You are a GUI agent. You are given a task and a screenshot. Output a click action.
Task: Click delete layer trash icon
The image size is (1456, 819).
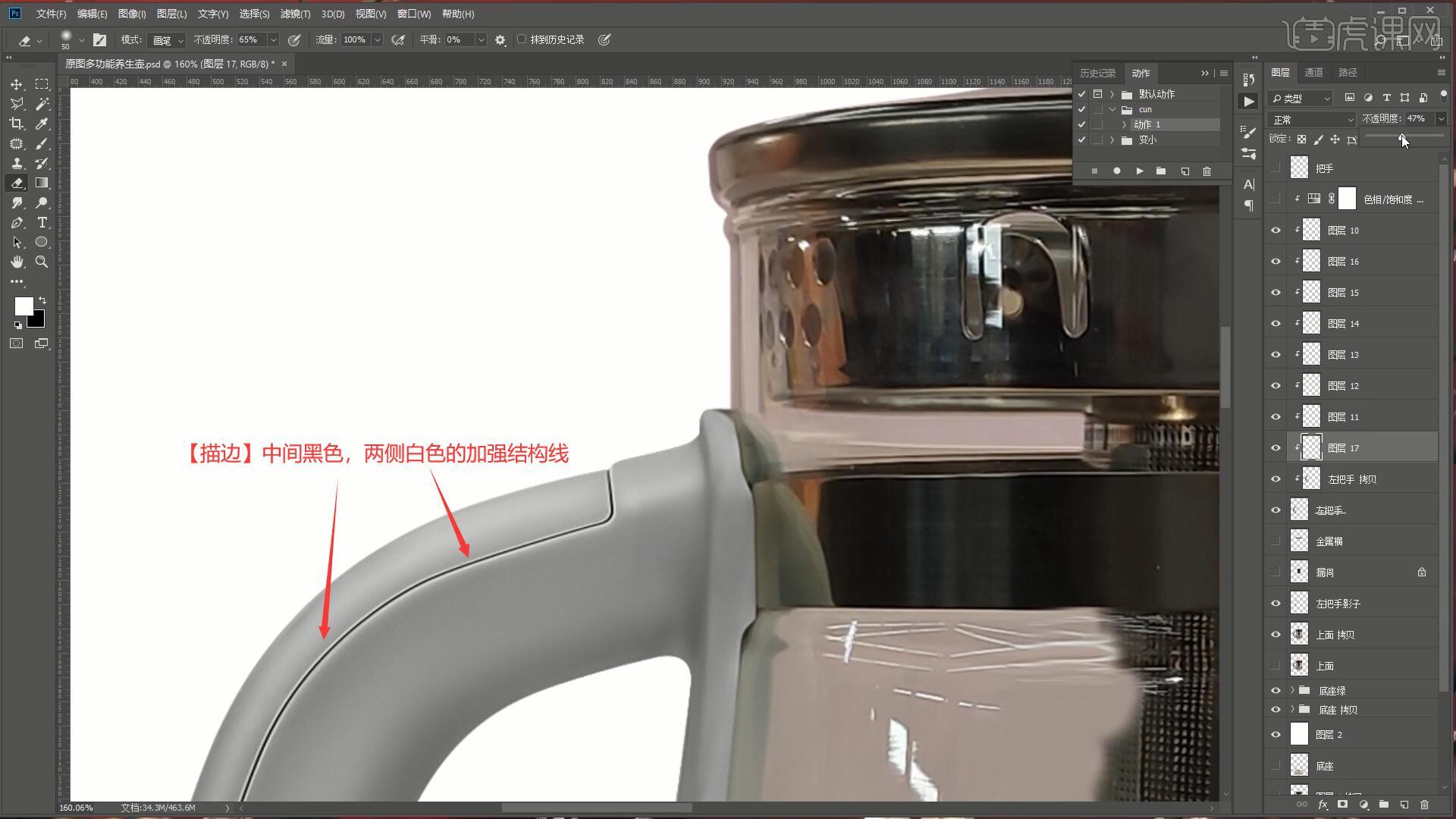[1424, 805]
